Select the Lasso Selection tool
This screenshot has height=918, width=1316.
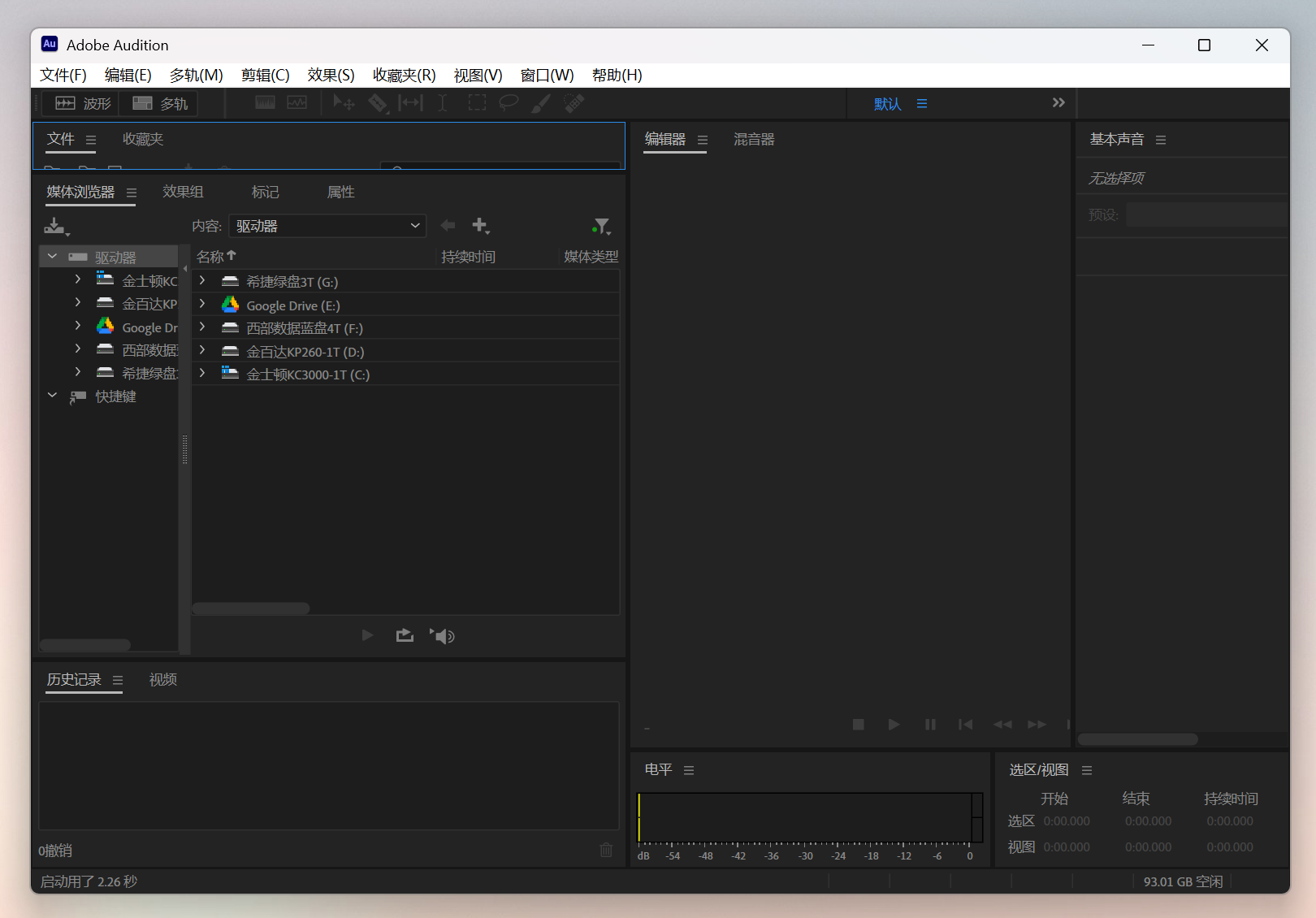tap(509, 102)
